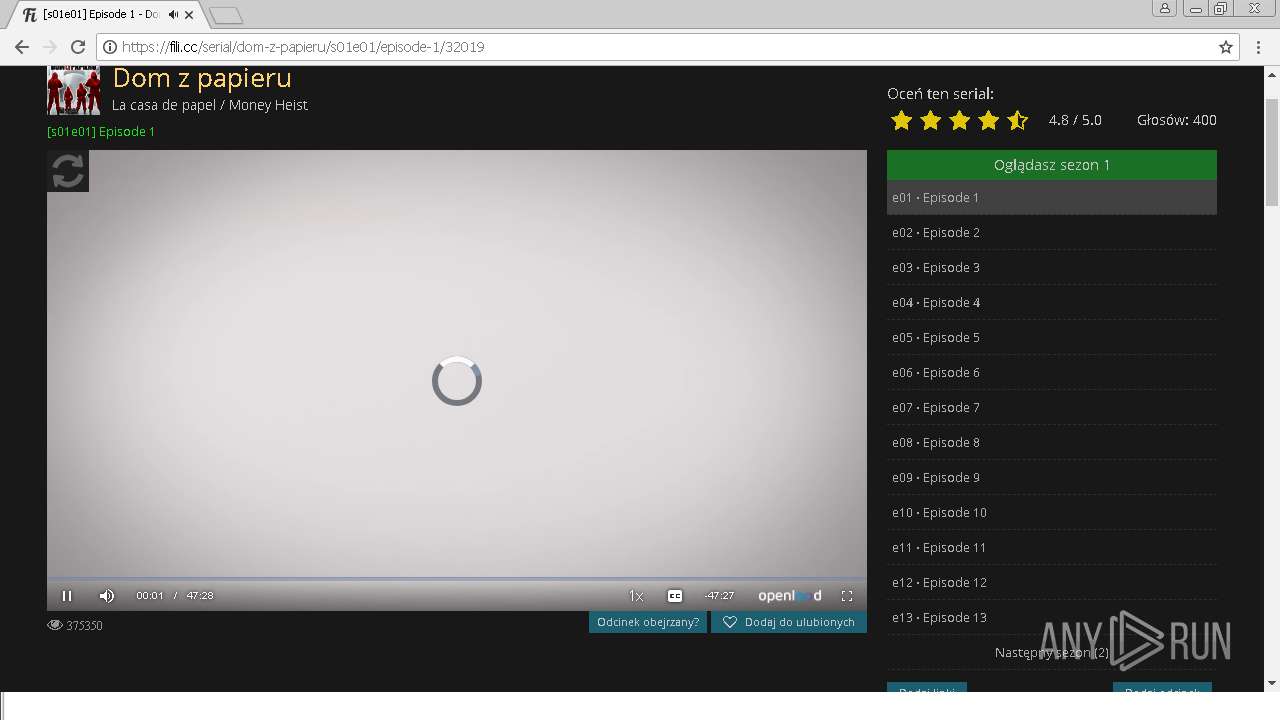Click the [s01e01] Episode 1 breadcrumb

101,132
